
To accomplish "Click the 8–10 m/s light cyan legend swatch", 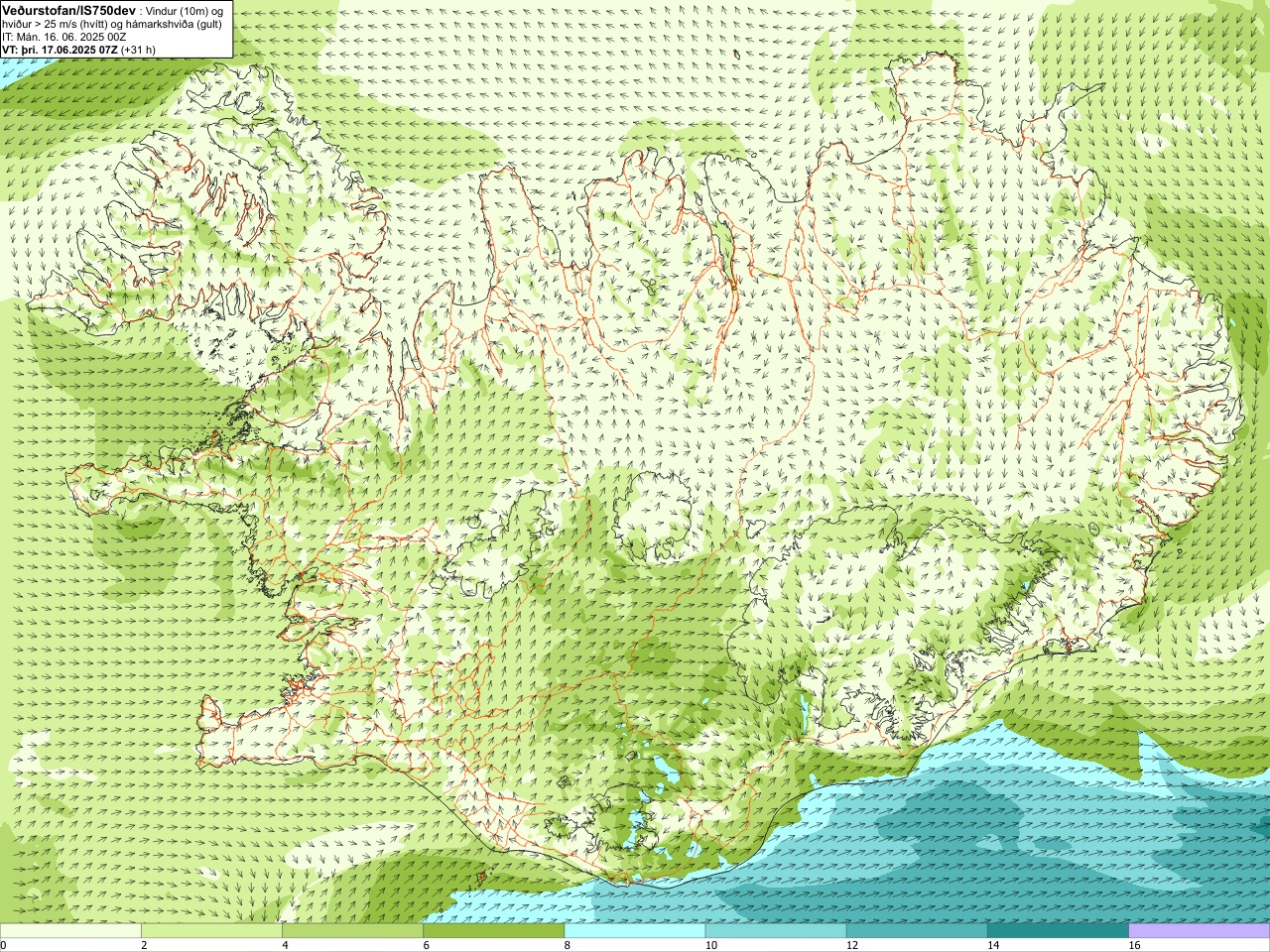I will [x=635, y=931].
